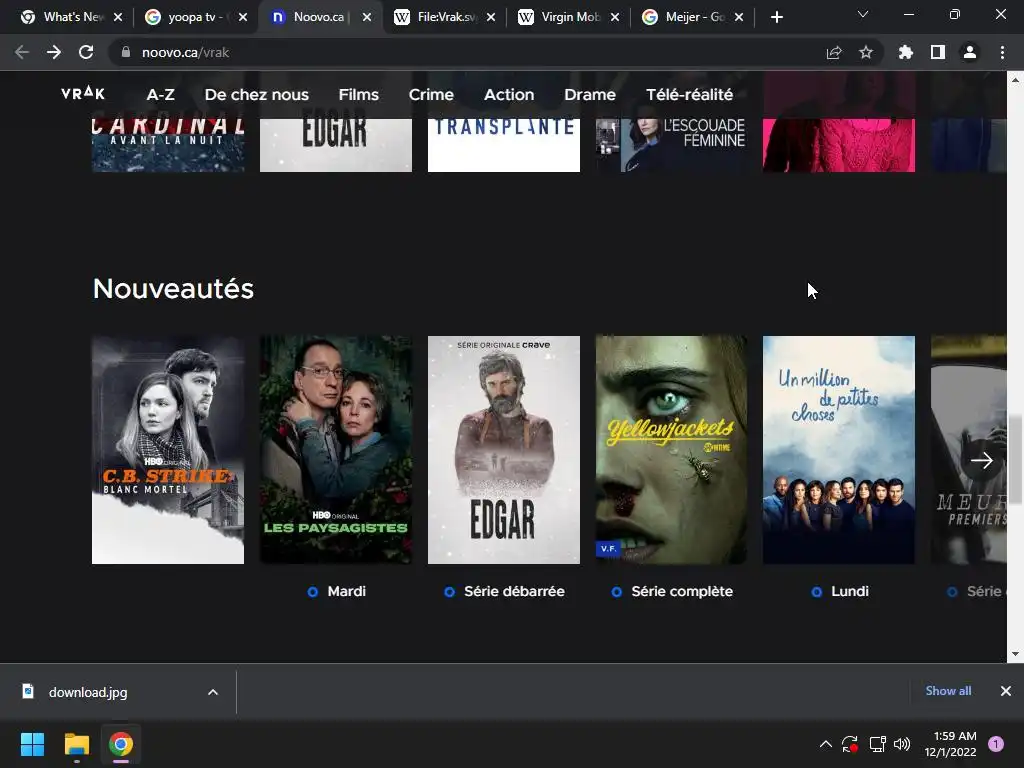The width and height of the screenshot is (1024, 768).
Task: Open the Yellowjackets poster
Action: [671, 450]
